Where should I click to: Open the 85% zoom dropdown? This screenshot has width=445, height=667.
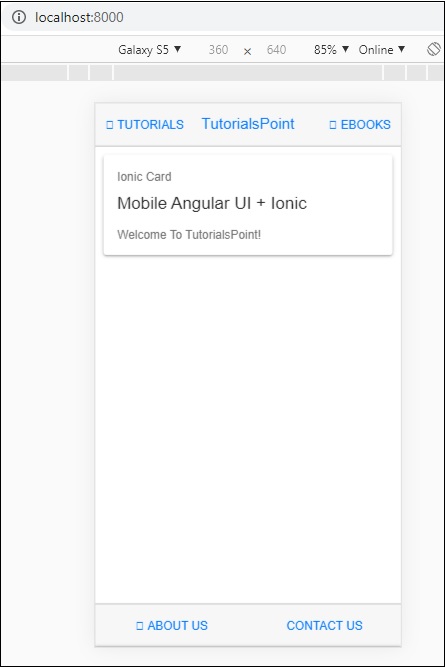point(331,50)
